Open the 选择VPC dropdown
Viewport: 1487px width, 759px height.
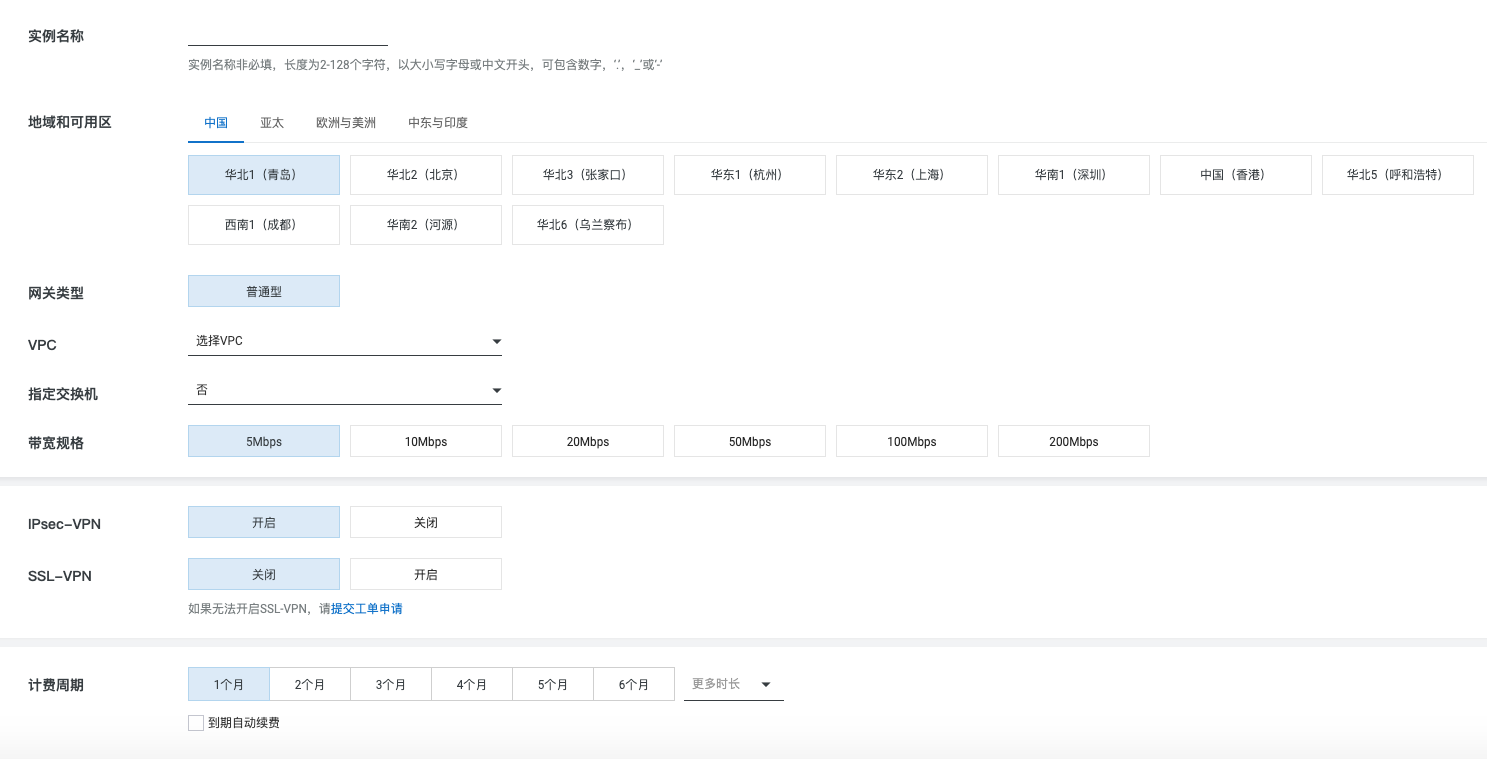(345, 341)
